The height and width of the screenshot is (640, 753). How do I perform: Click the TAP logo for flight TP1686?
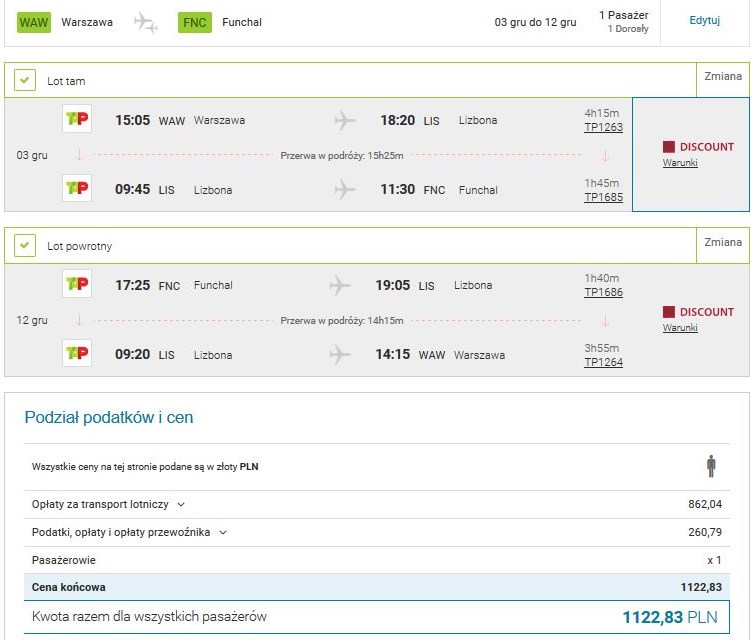[x=77, y=284]
